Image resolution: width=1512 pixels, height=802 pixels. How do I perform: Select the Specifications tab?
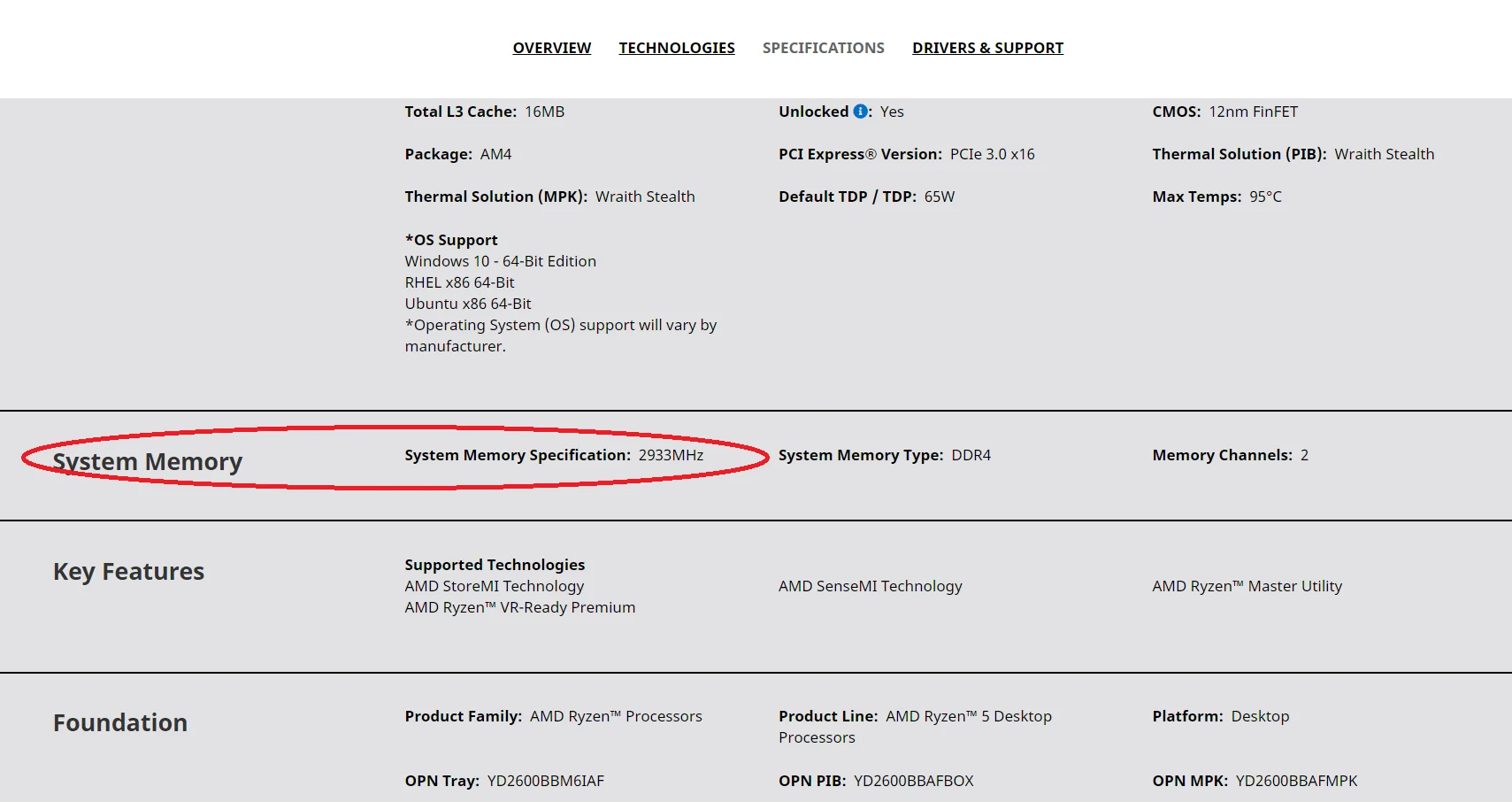(x=823, y=48)
